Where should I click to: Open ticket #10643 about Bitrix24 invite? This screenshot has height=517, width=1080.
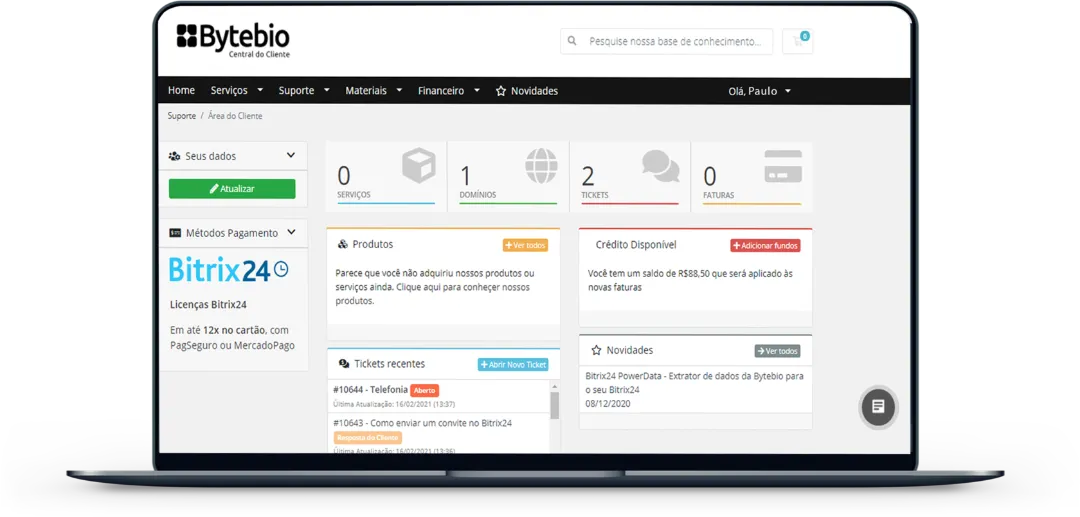pos(422,423)
